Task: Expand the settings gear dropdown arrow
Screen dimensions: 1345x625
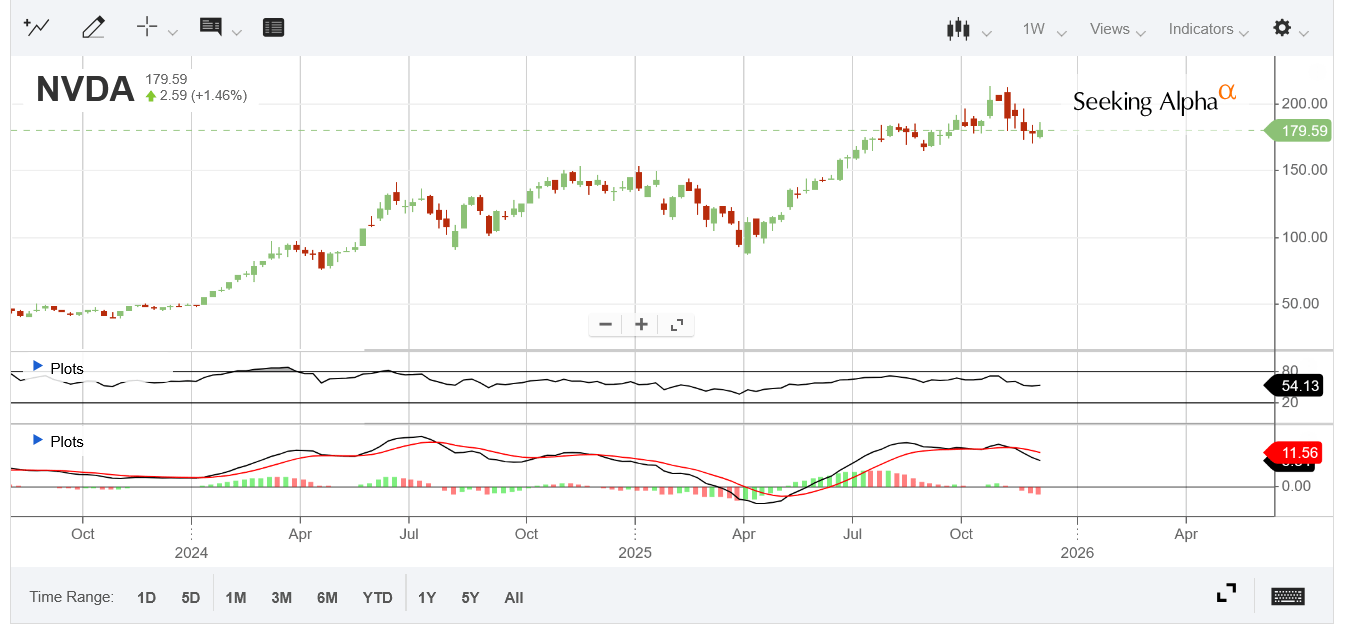Action: (1304, 33)
